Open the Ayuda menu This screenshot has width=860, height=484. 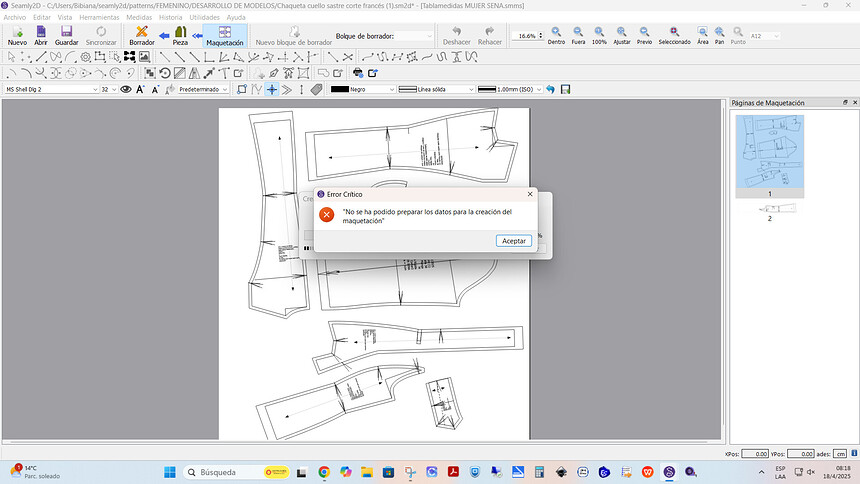(236, 18)
